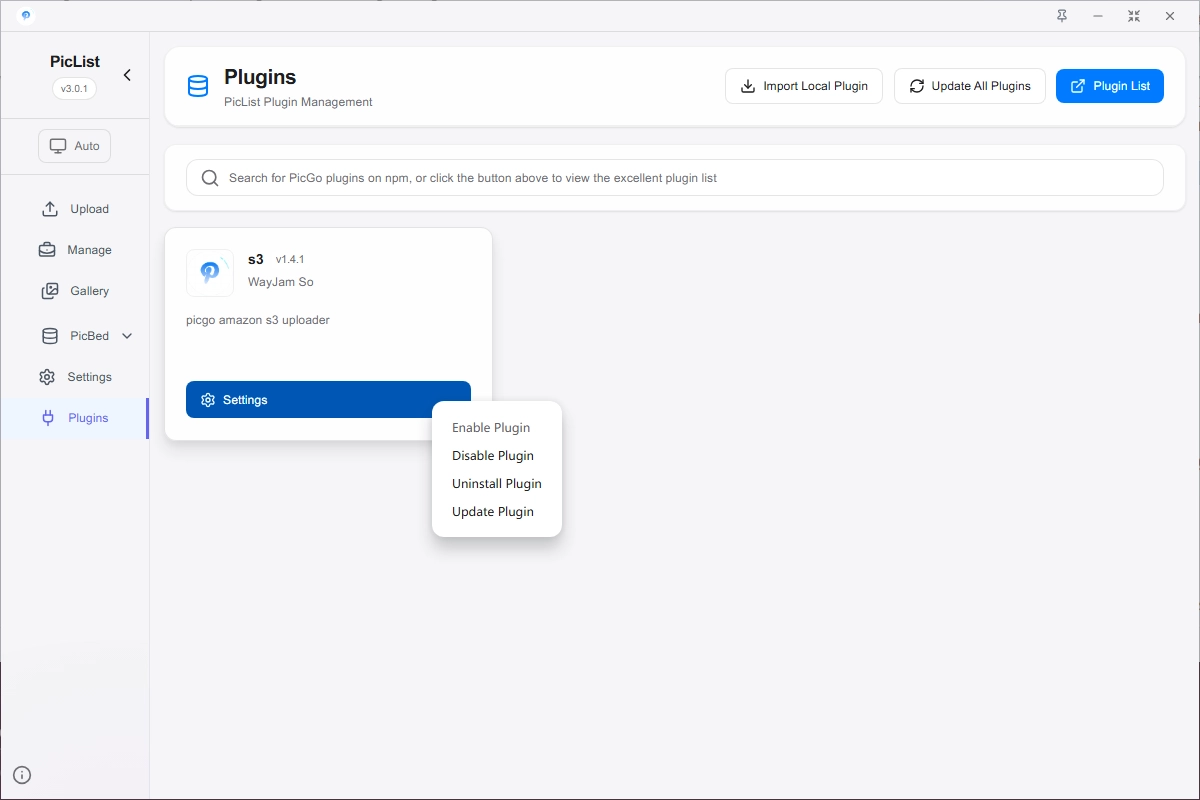Collapse the sidebar with the chevron arrow
1200x800 pixels.
pos(127,75)
